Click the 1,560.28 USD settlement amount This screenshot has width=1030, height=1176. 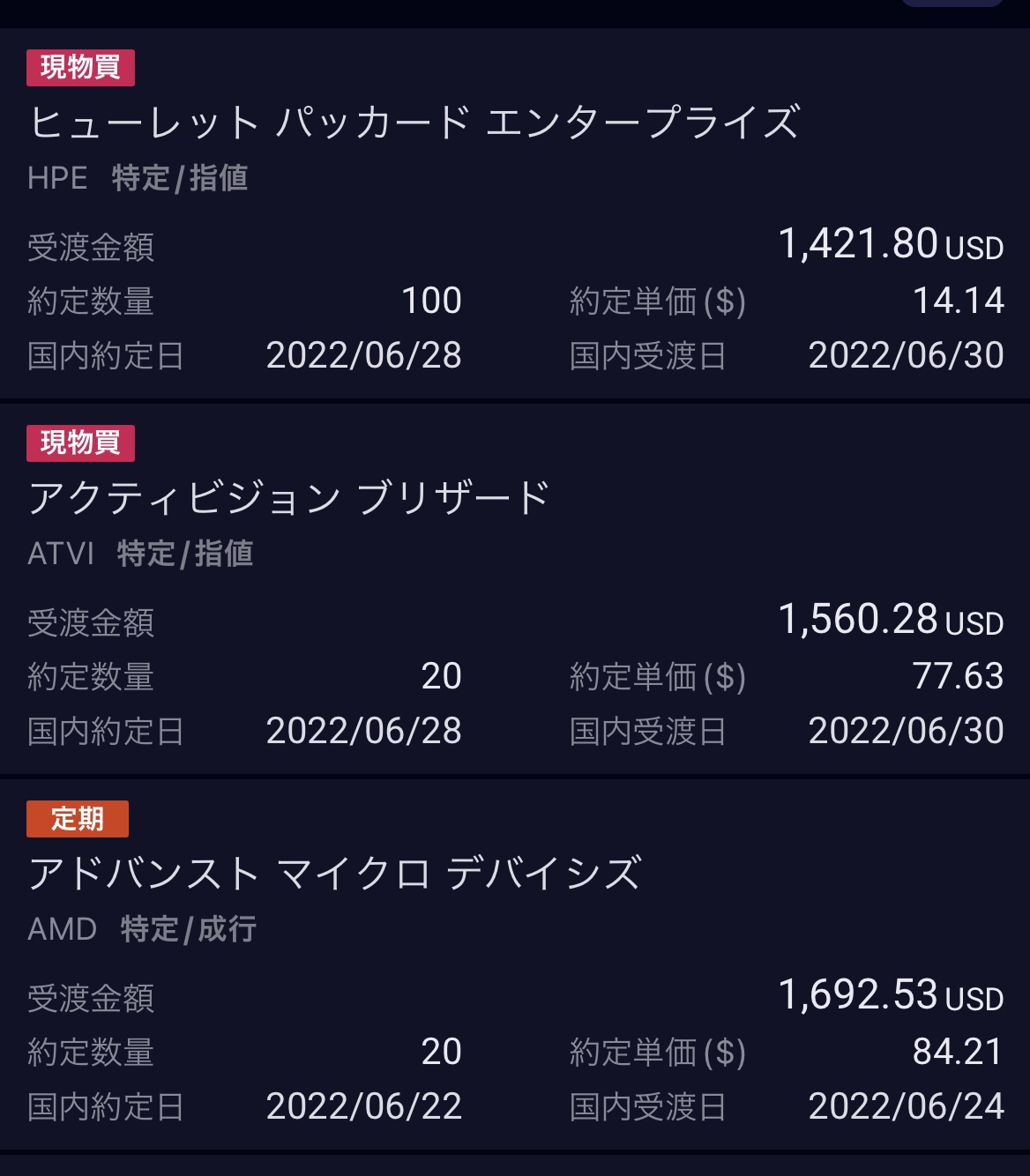pyautogui.click(x=890, y=620)
